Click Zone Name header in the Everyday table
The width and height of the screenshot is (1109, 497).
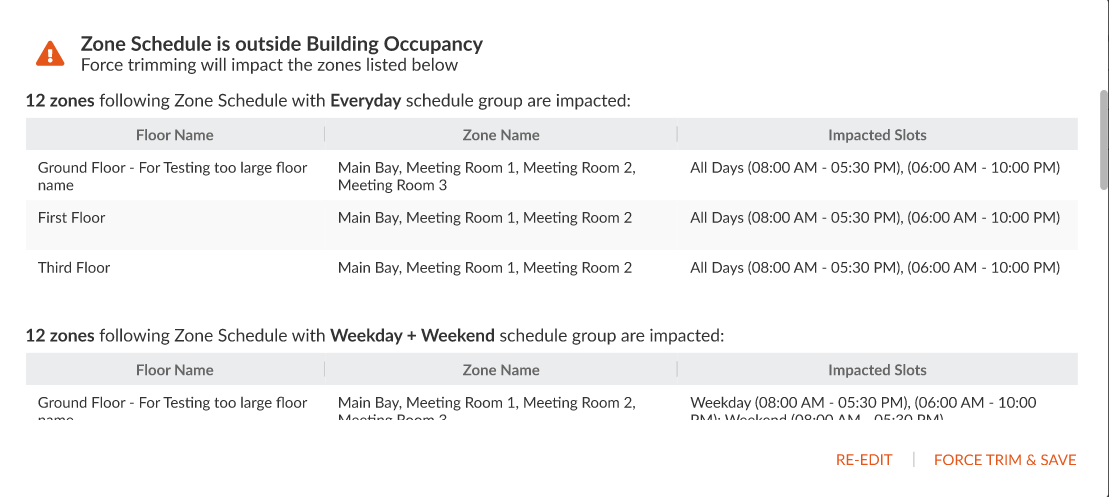click(x=501, y=134)
